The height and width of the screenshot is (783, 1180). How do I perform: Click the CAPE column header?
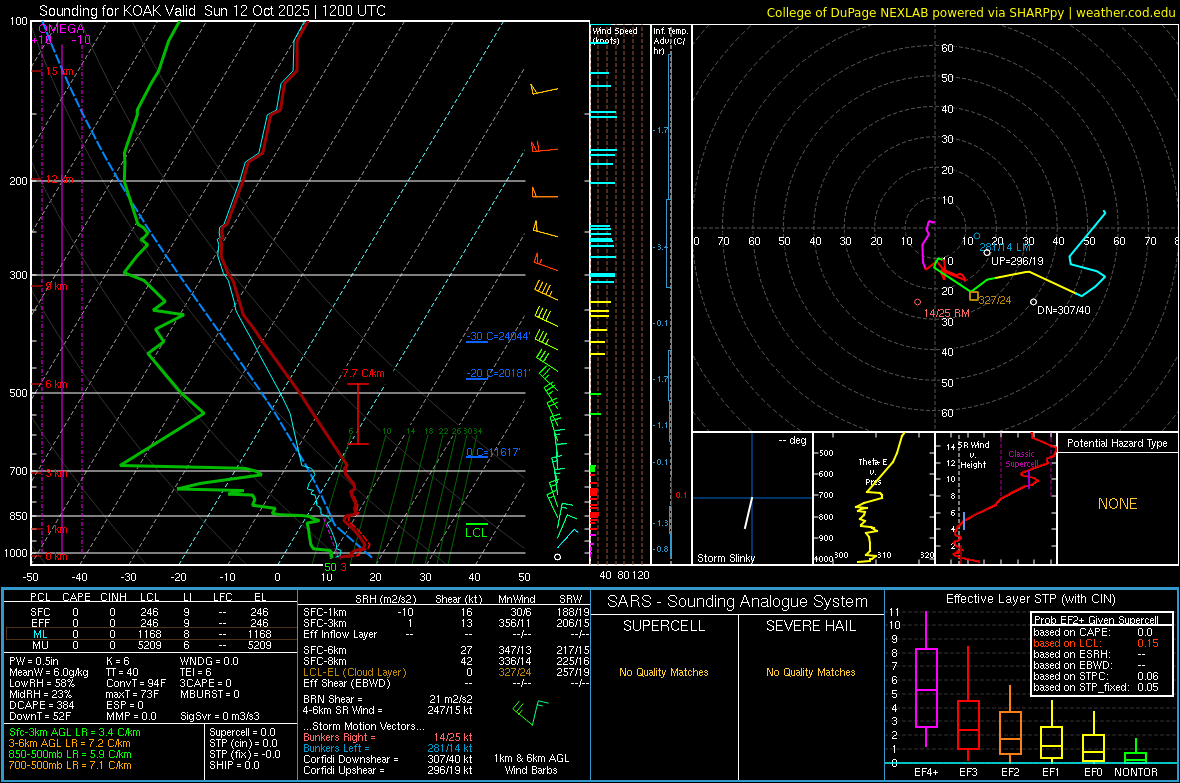[x=76, y=597]
